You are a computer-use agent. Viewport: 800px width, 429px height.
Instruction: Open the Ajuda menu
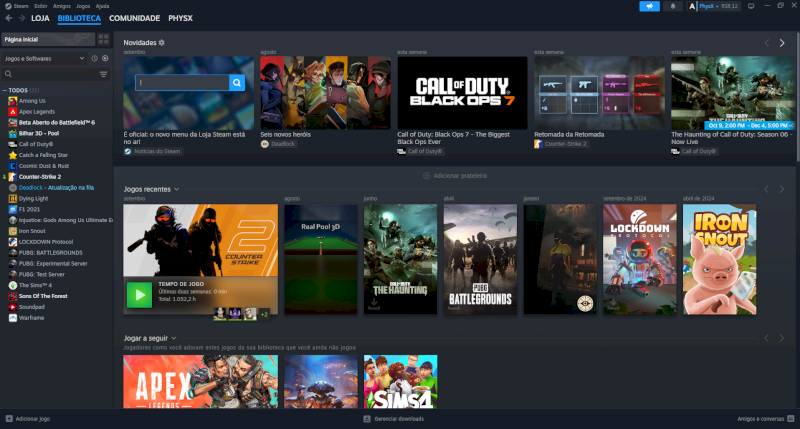103,6
